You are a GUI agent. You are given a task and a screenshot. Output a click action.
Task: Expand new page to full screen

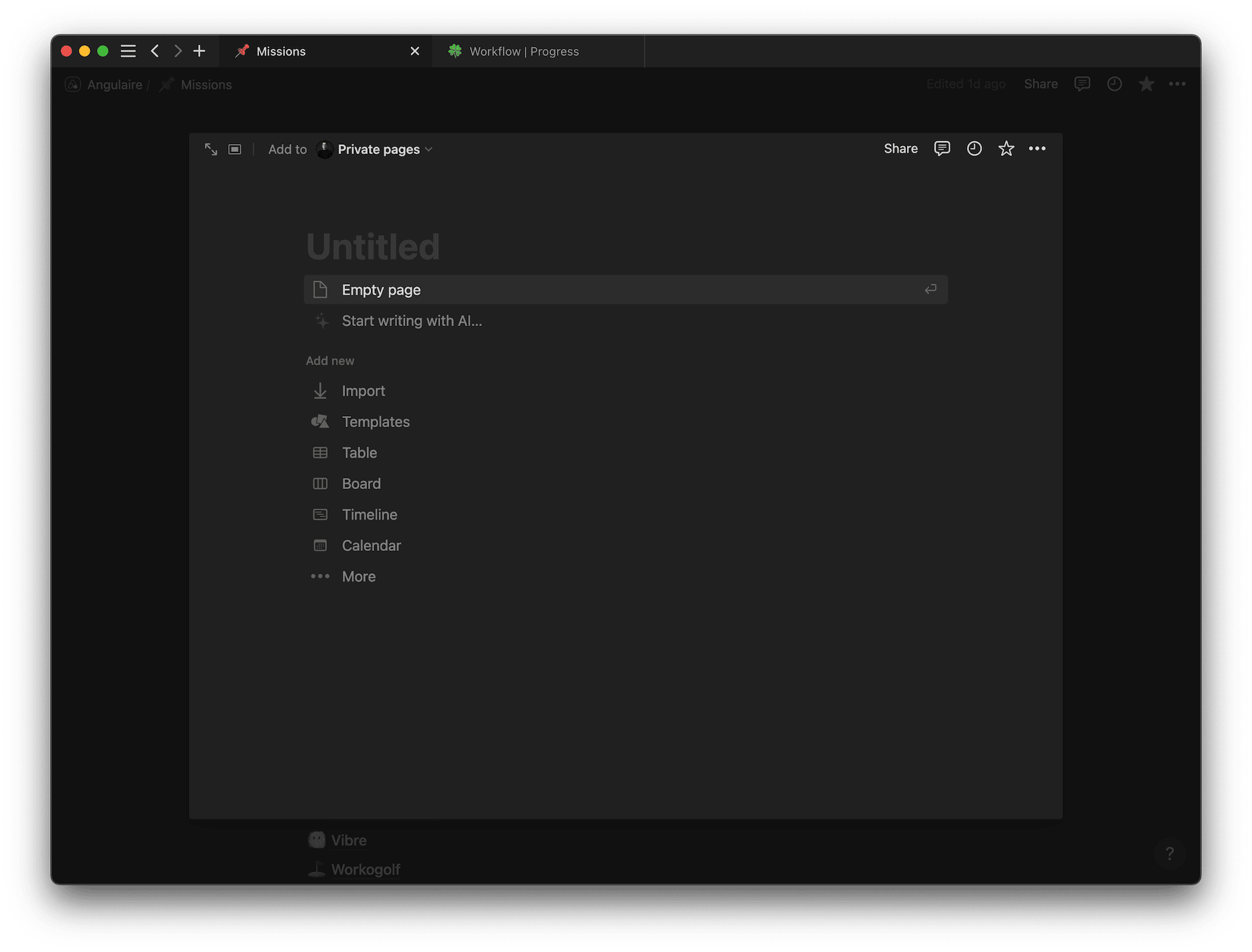(211, 149)
